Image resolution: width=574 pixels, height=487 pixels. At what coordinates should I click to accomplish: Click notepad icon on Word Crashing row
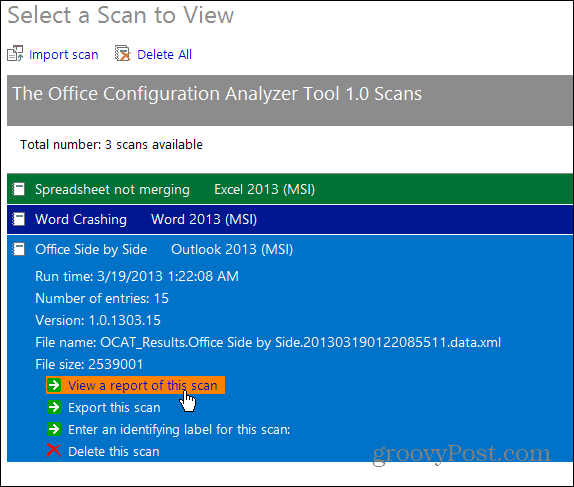pos(19,219)
